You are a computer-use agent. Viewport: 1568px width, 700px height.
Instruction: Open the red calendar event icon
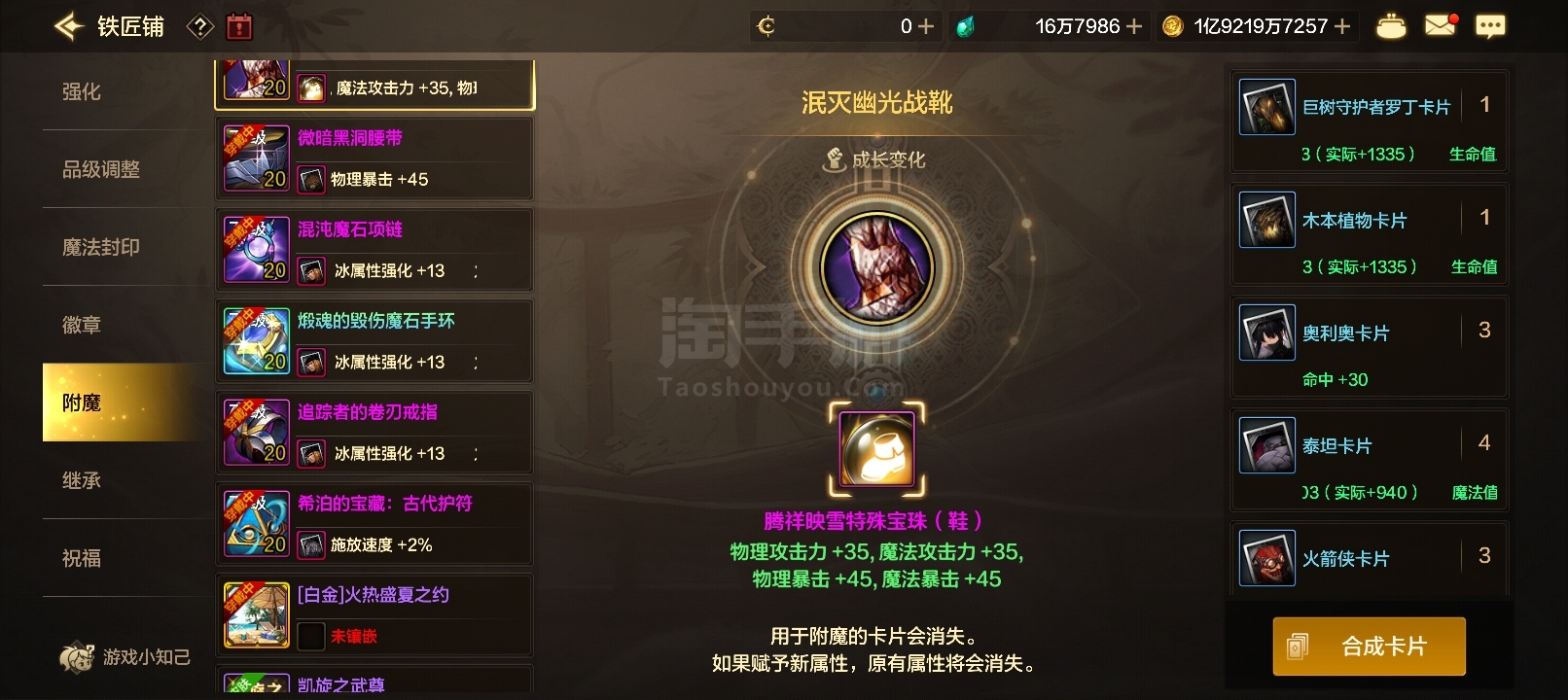(238, 26)
